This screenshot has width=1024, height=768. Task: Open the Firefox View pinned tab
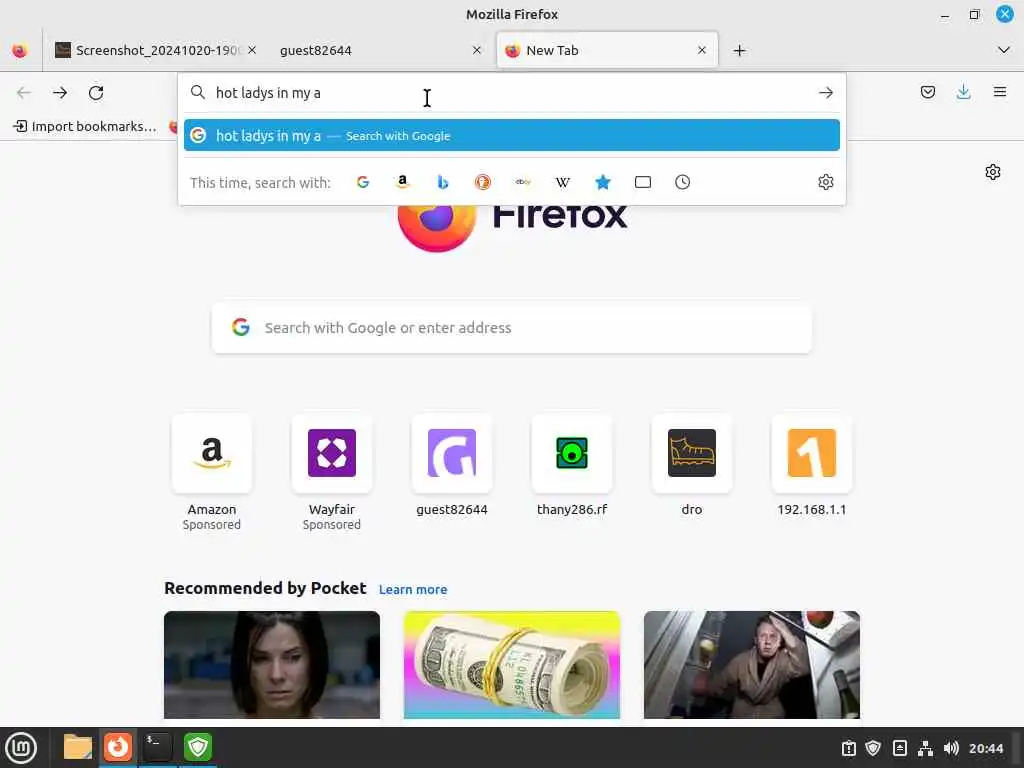coord(20,50)
